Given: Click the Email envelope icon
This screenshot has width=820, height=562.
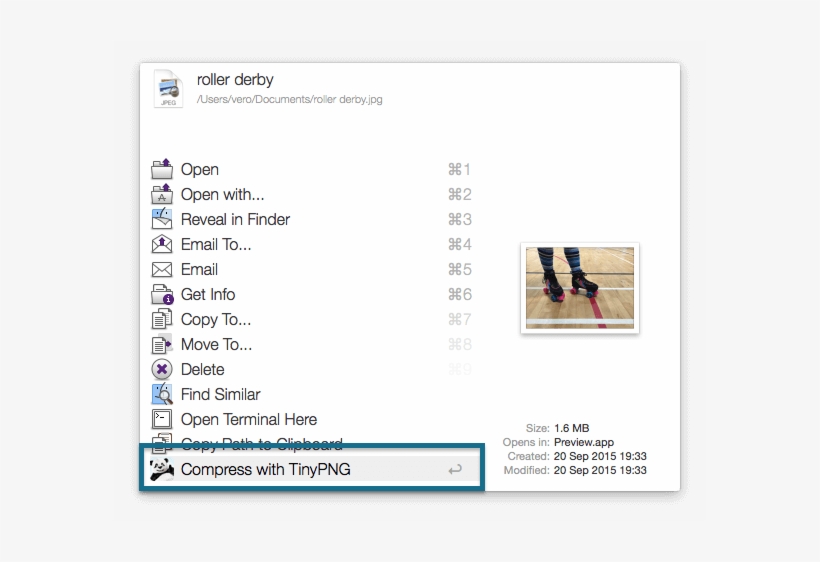Looking at the screenshot, I should [162, 269].
